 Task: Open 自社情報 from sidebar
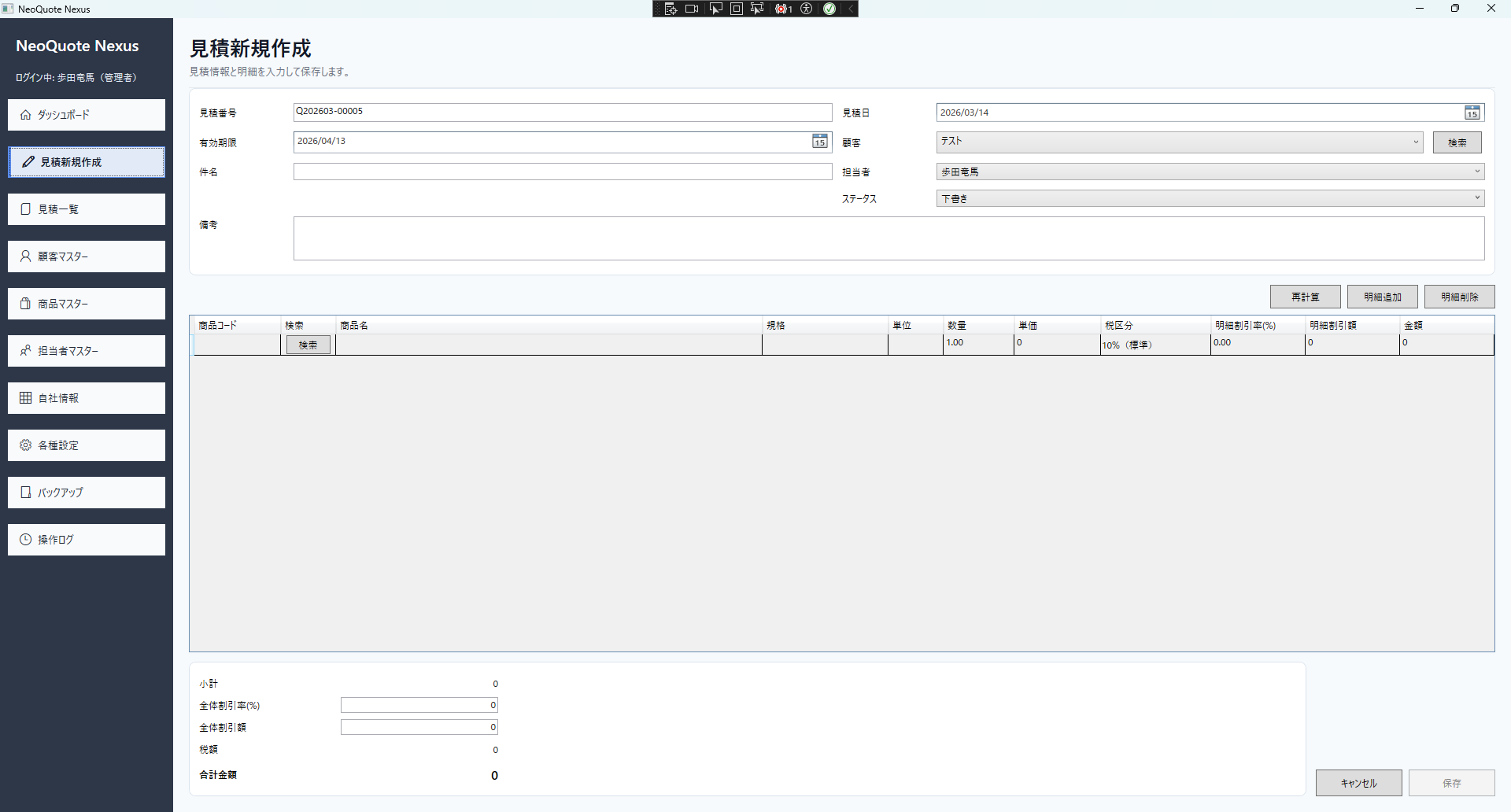pos(87,398)
